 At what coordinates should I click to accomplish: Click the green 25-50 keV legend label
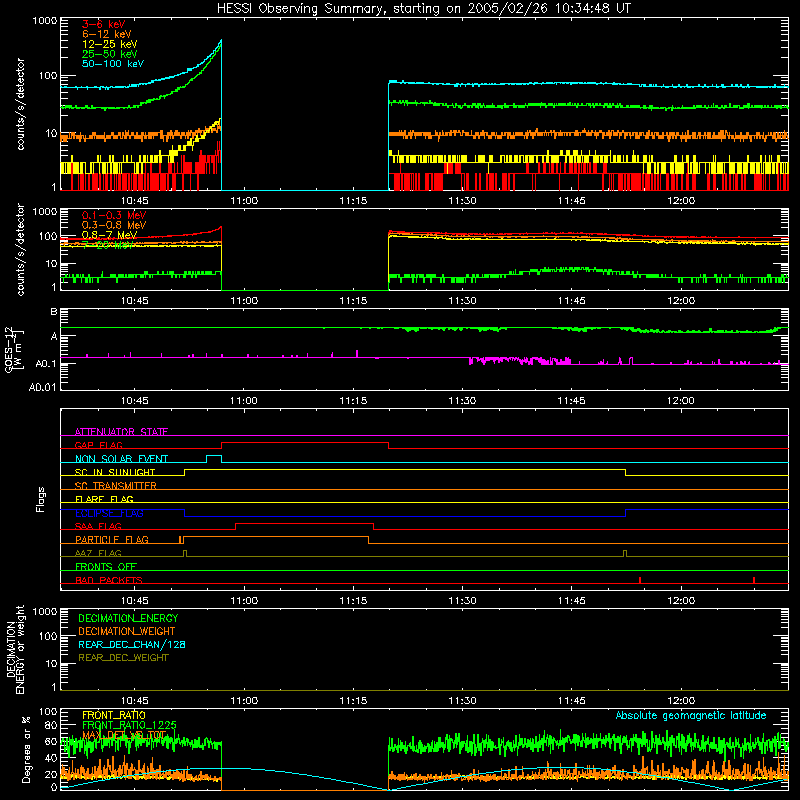click(x=110, y=54)
